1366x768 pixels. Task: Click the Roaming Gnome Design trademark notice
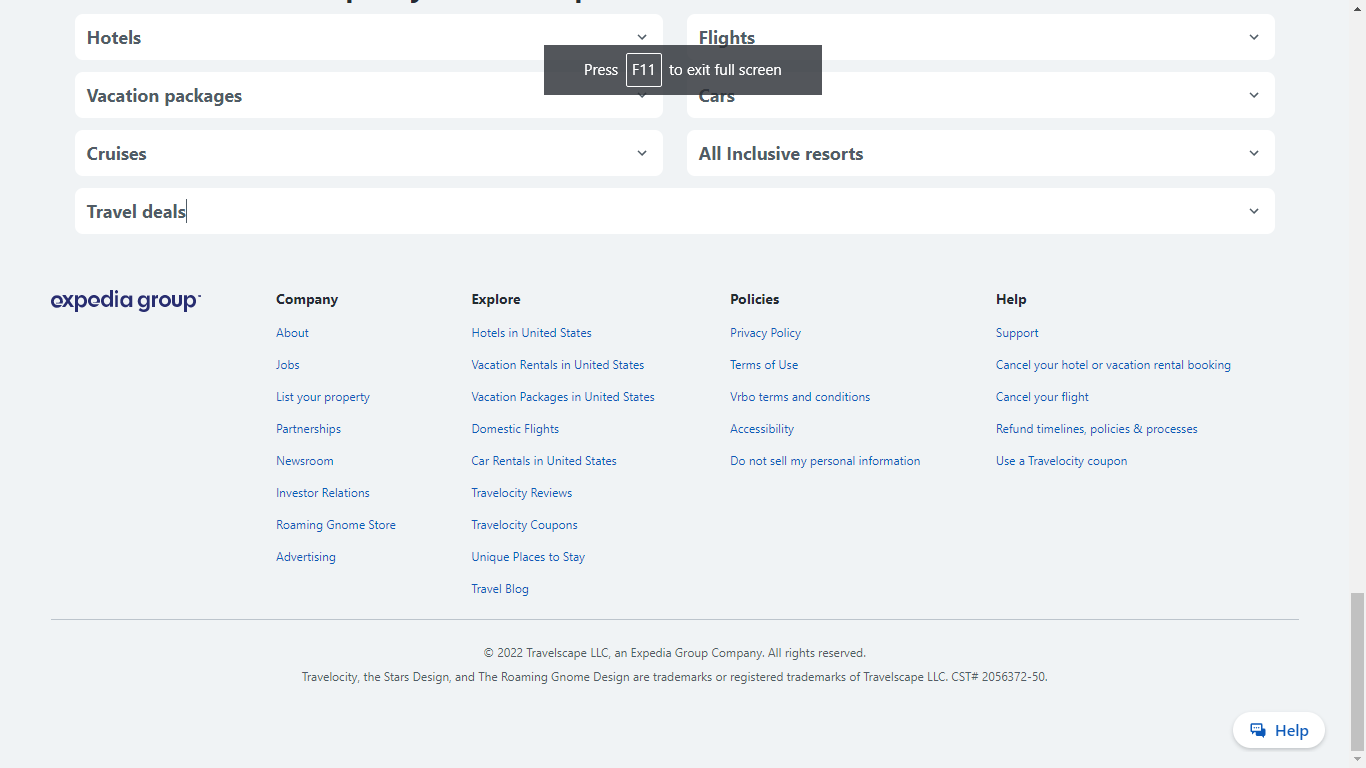(675, 677)
